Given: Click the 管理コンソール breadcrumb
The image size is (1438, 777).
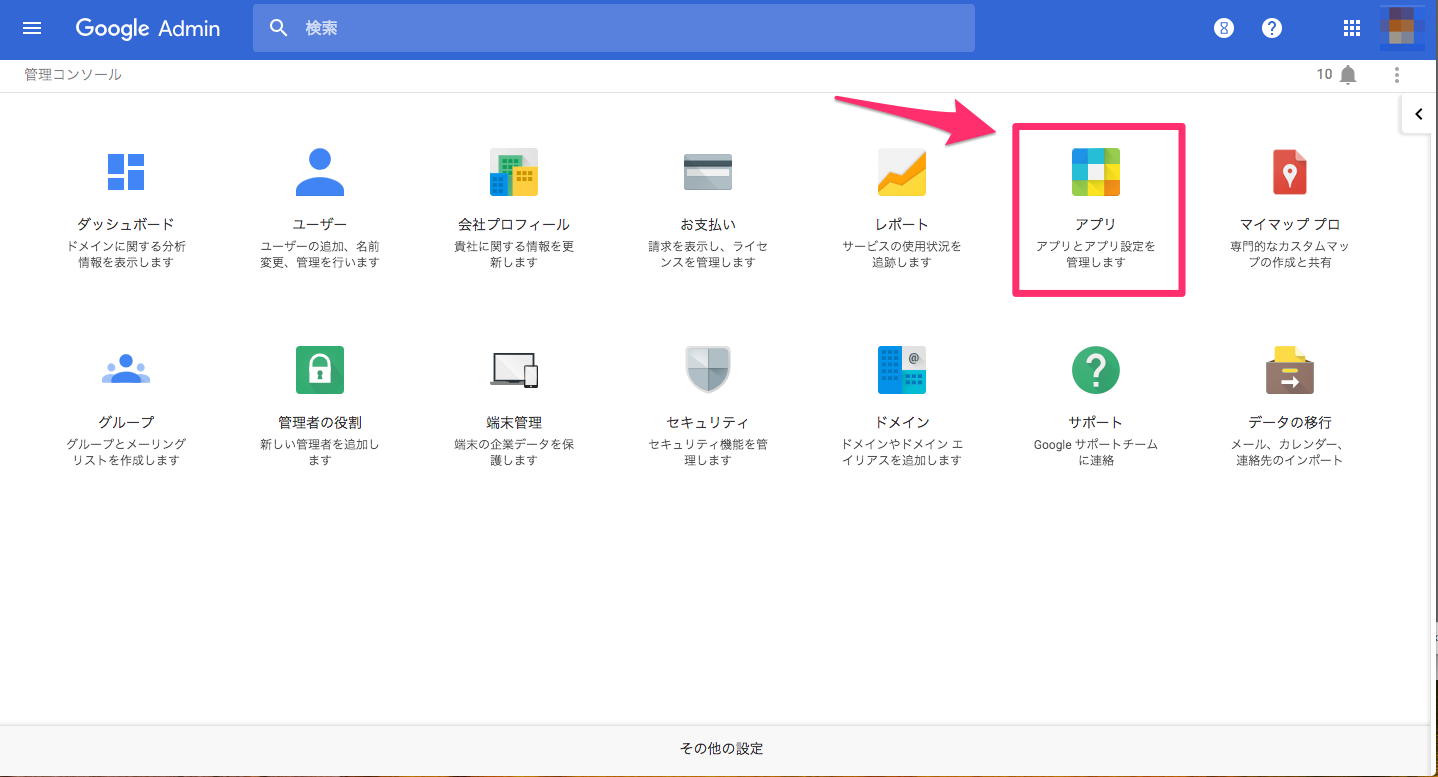Looking at the screenshot, I should (x=73, y=75).
